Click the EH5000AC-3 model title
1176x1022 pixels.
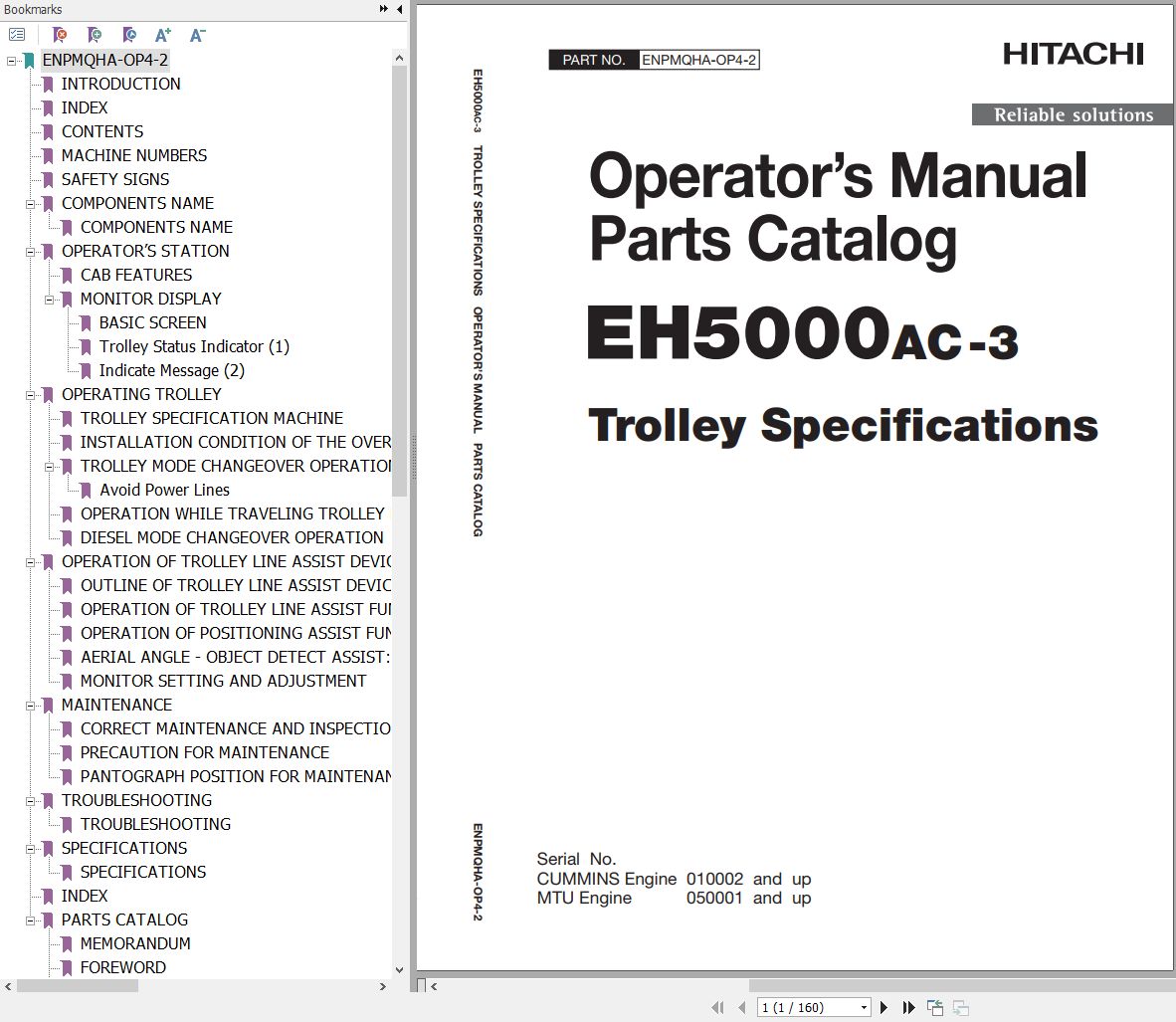point(803,333)
